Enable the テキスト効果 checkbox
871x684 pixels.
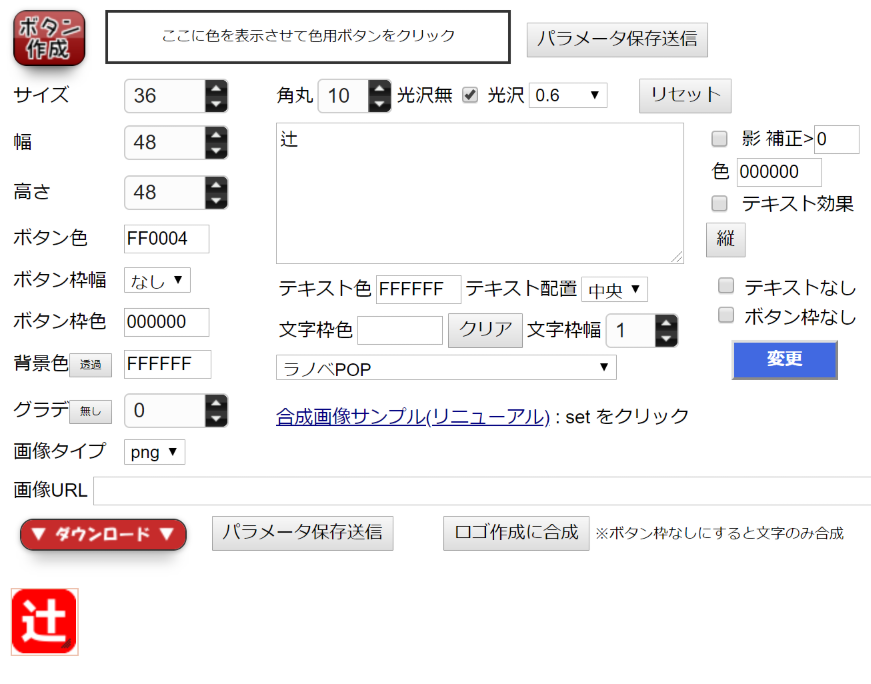pyautogui.click(x=719, y=203)
